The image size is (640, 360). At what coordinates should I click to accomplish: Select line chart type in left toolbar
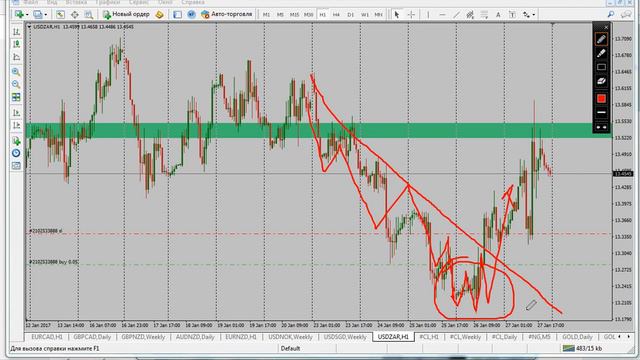click(16, 57)
